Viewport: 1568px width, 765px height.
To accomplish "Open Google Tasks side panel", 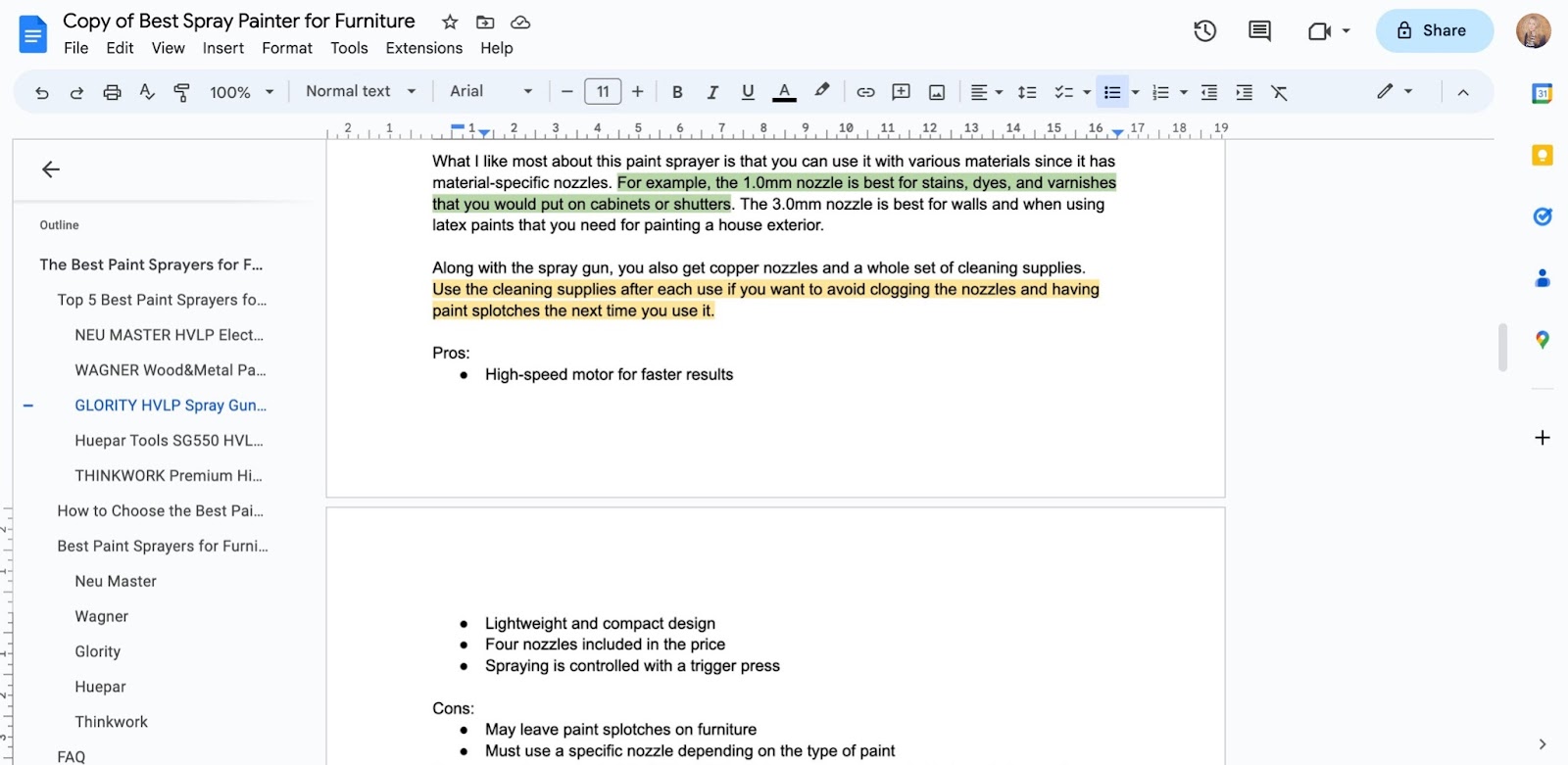I will (1542, 216).
